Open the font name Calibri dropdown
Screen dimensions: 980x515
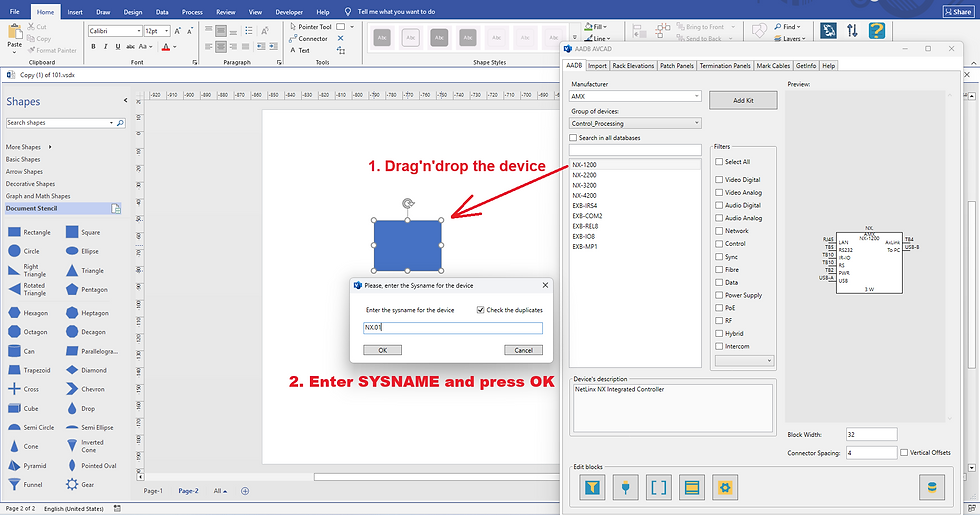click(139, 31)
